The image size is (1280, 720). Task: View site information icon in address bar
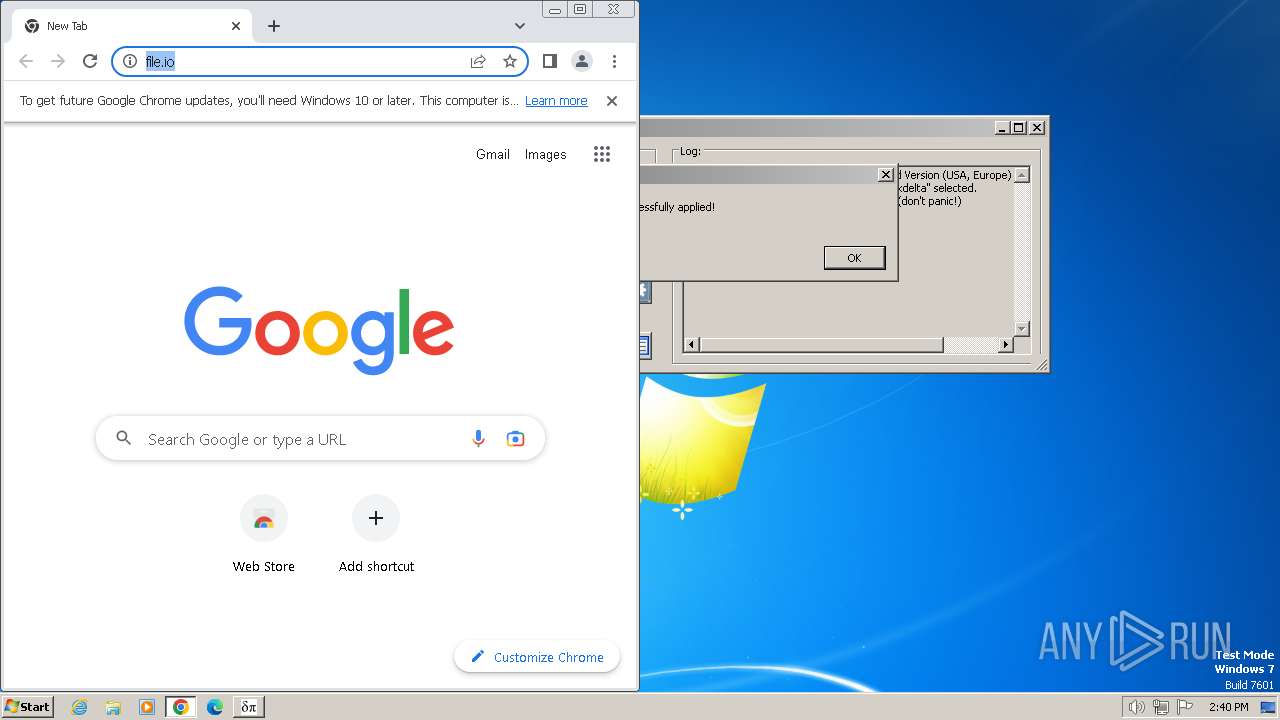[x=129, y=61]
